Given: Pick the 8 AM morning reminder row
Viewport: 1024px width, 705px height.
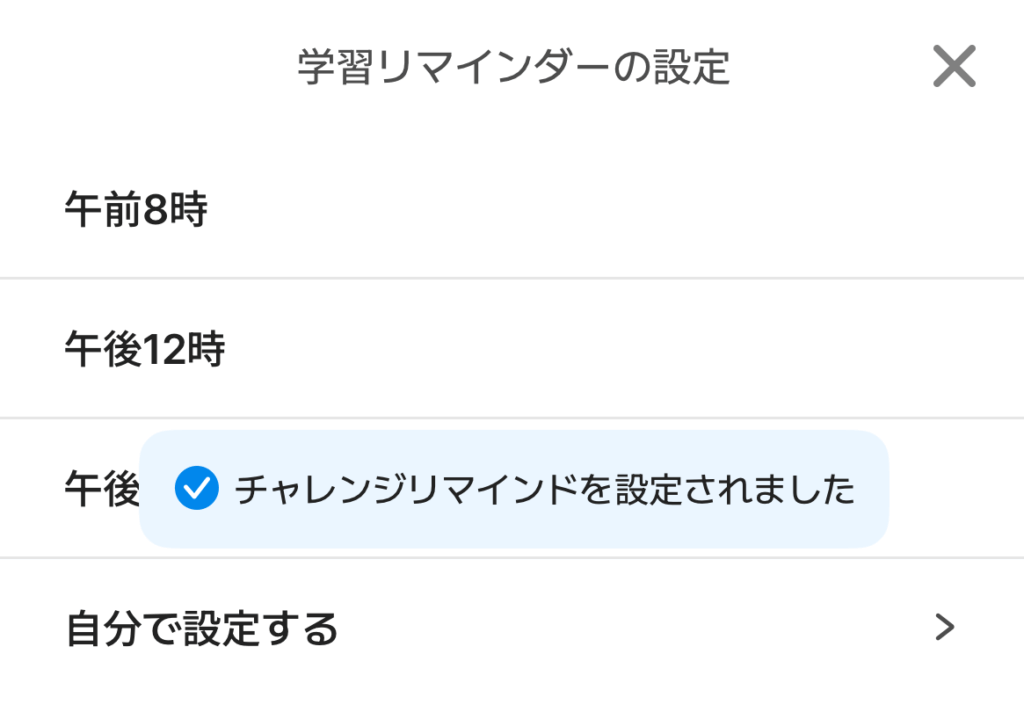Looking at the screenshot, I should pos(512,209).
